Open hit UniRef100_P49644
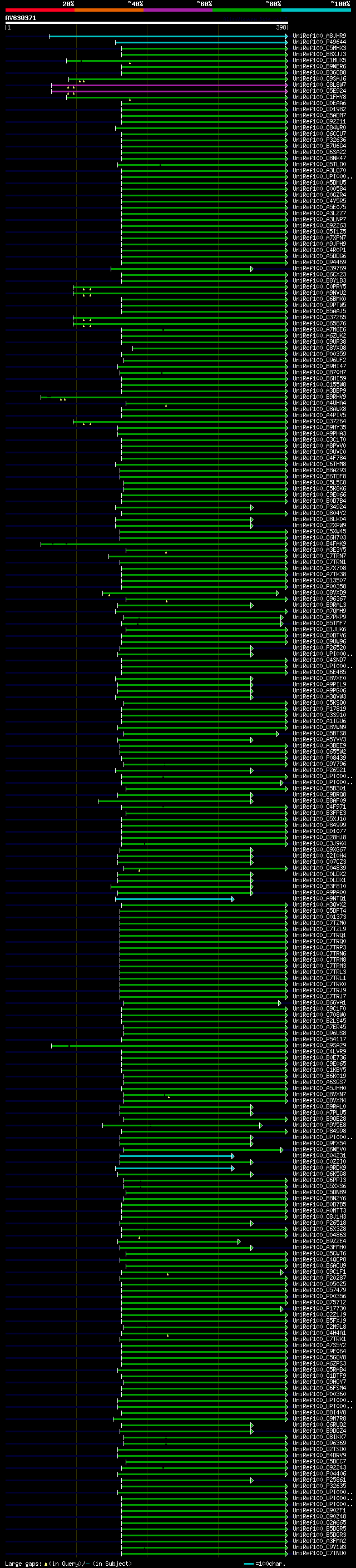Image resolution: width=356 pixels, height=1568 pixels. 319,42
